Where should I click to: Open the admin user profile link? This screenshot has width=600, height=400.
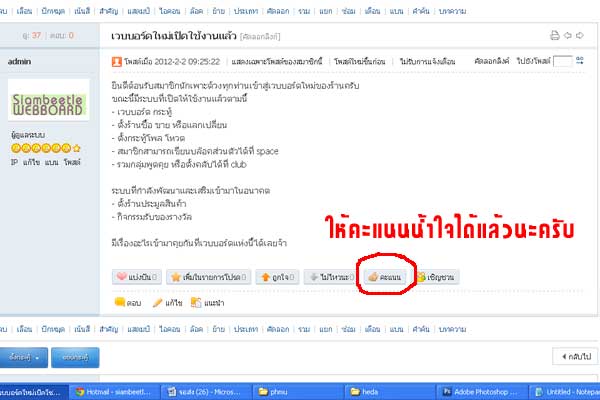pyautogui.click(x=20, y=61)
